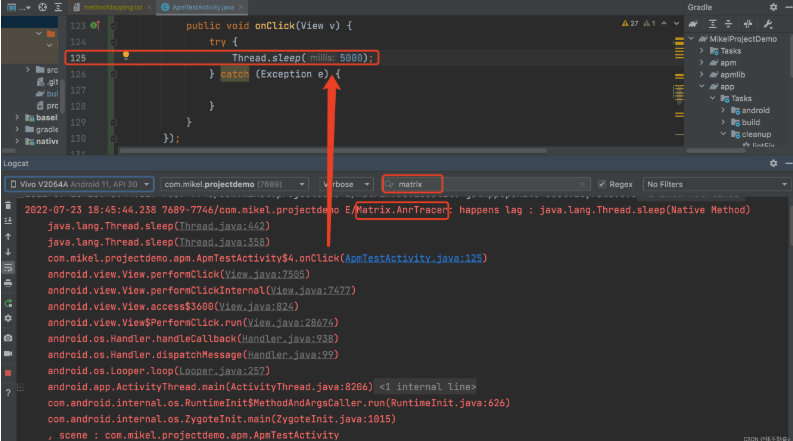Image resolution: width=793 pixels, height=441 pixels.
Task: Restart logcat icon
Action: pyautogui.click(x=8, y=303)
